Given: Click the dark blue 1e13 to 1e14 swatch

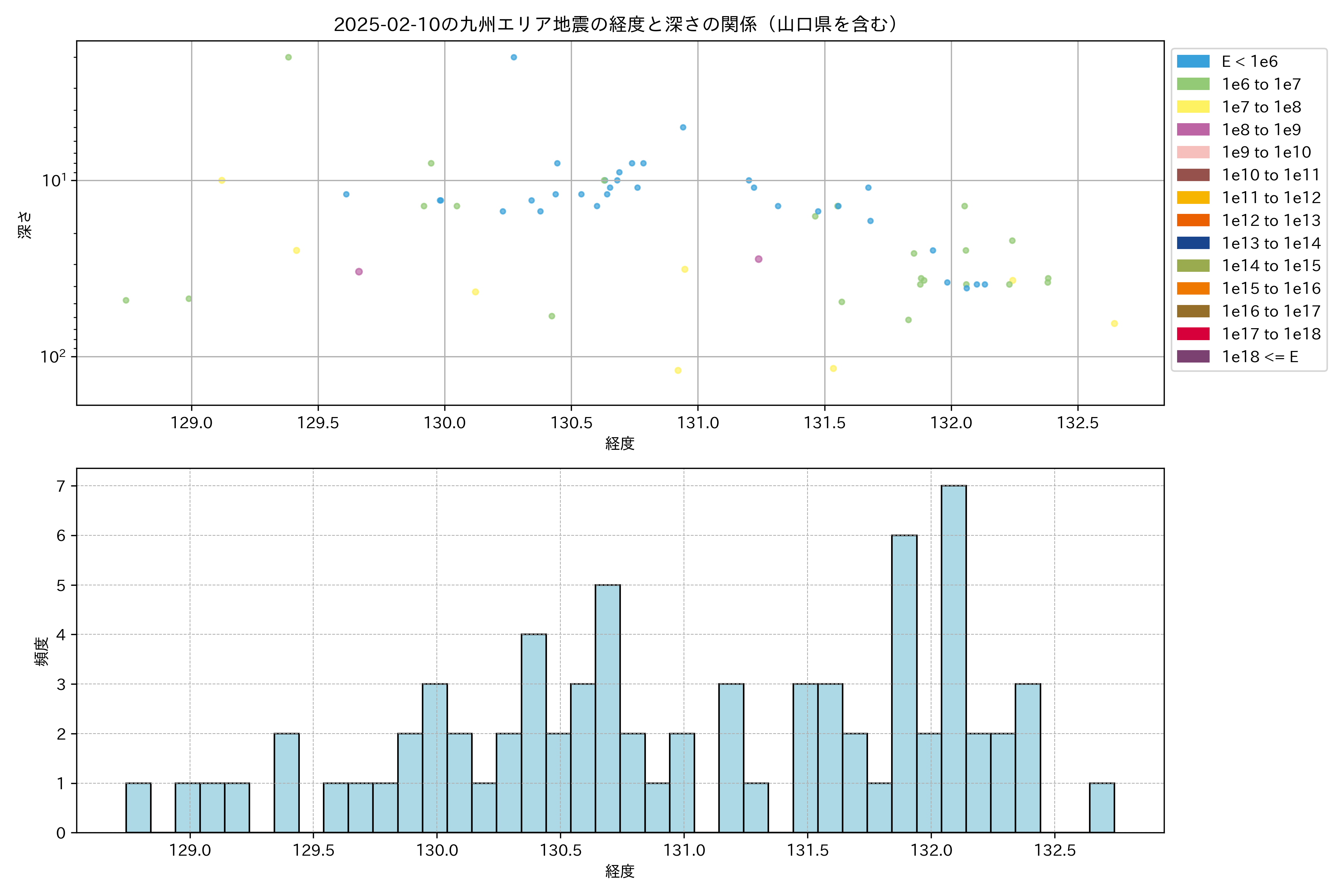Looking at the screenshot, I should click(x=1193, y=243).
